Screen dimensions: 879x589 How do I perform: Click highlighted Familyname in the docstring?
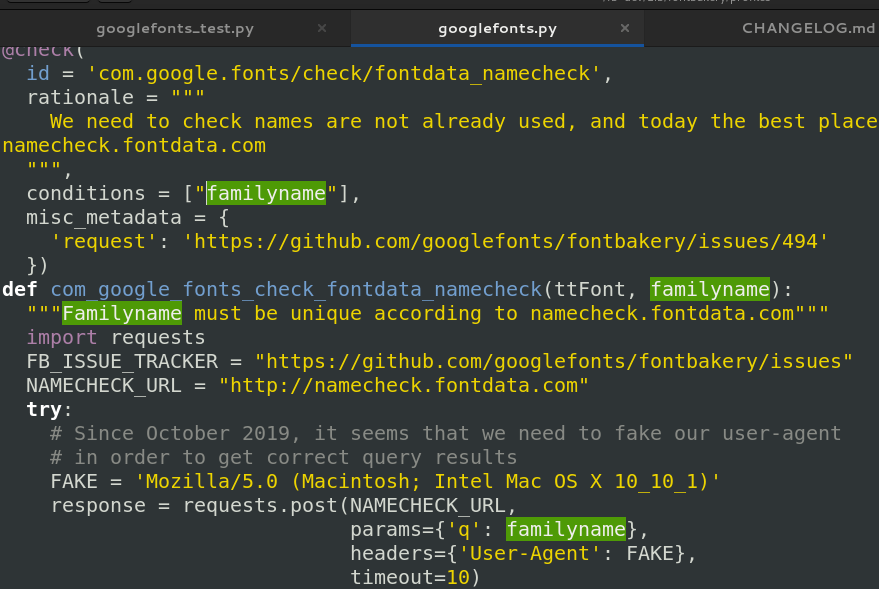tap(121, 313)
